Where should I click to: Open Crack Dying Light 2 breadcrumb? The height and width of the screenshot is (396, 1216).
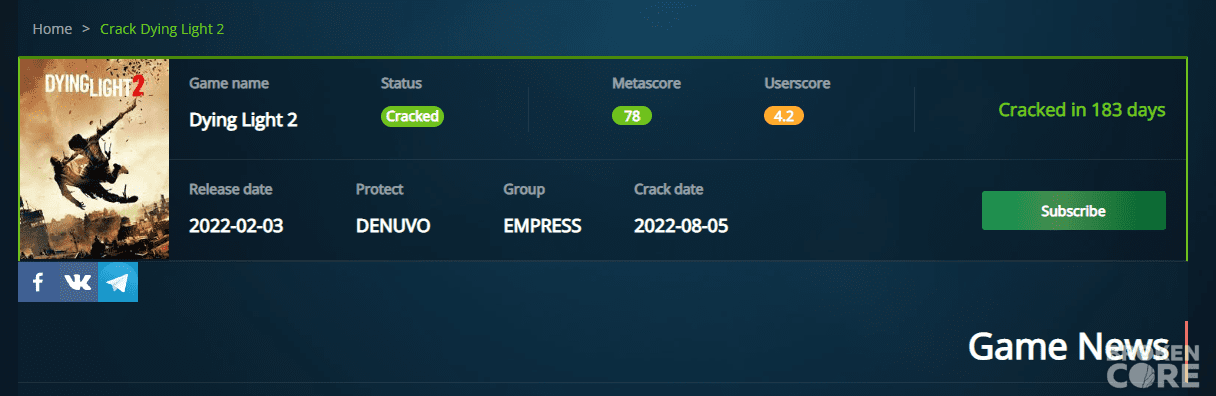(x=162, y=29)
